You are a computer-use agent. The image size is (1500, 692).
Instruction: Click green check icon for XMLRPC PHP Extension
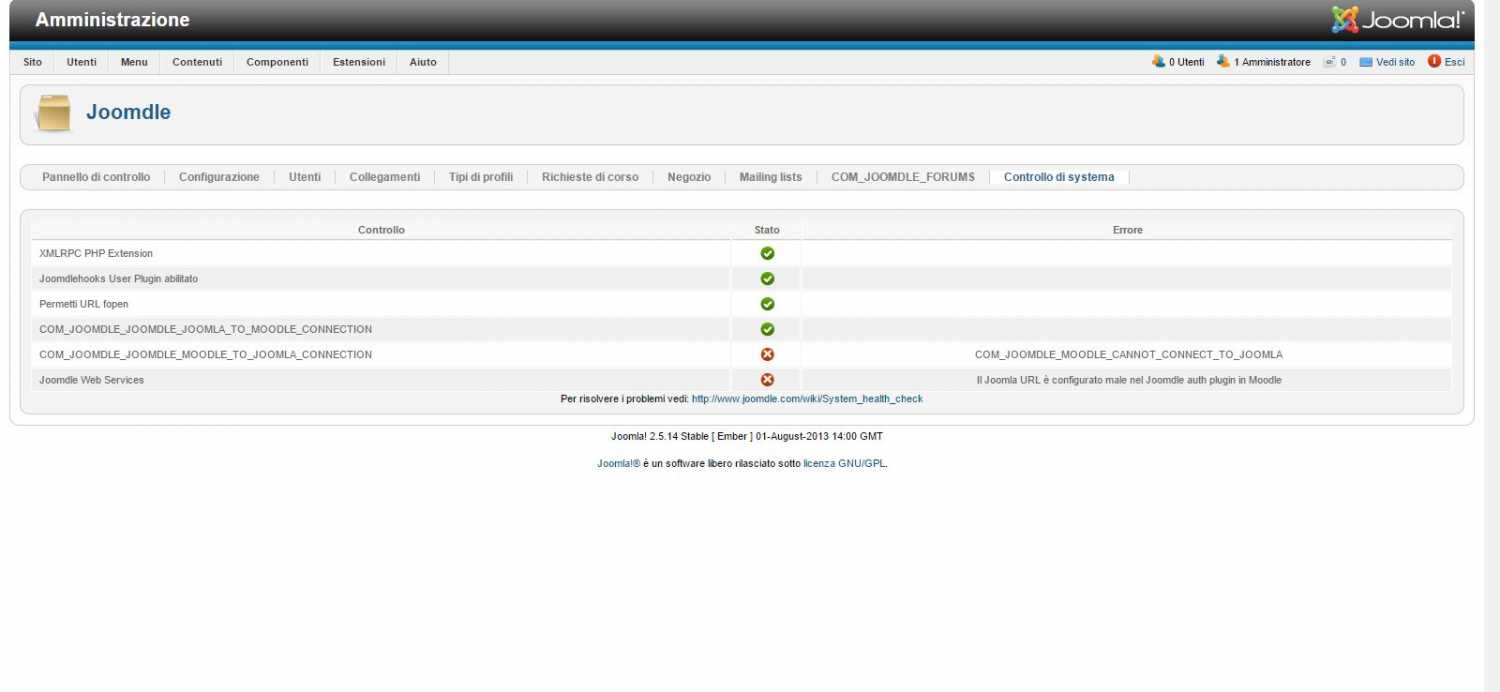pyautogui.click(x=767, y=254)
